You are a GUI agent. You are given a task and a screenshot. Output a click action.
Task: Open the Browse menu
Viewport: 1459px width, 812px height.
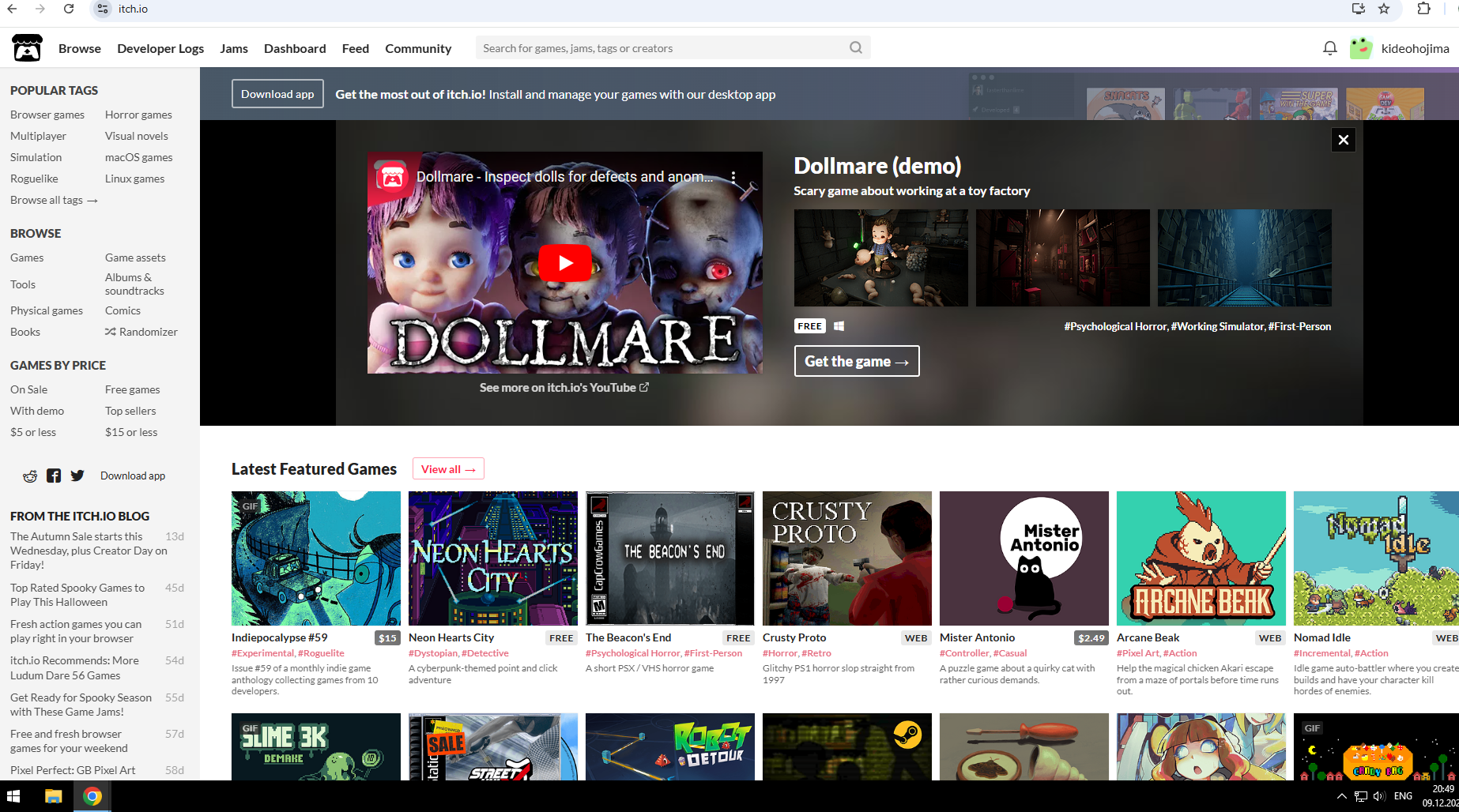pos(80,48)
